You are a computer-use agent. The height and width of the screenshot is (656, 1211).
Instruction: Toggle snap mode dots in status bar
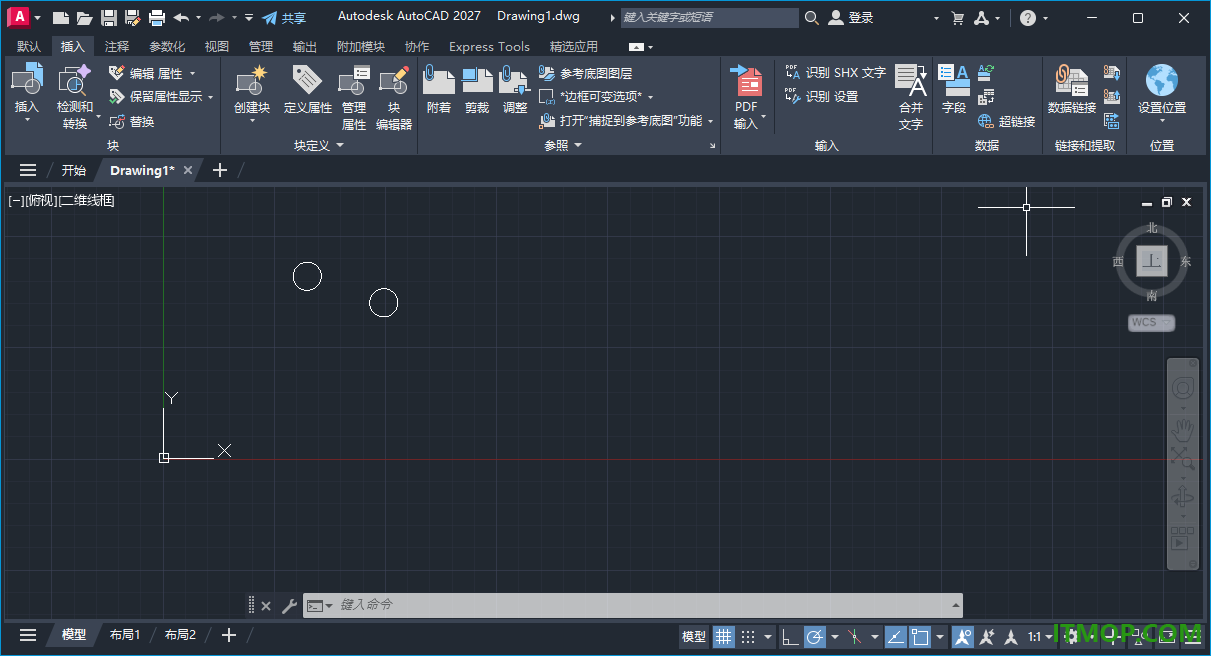click(x=748, y=636)
